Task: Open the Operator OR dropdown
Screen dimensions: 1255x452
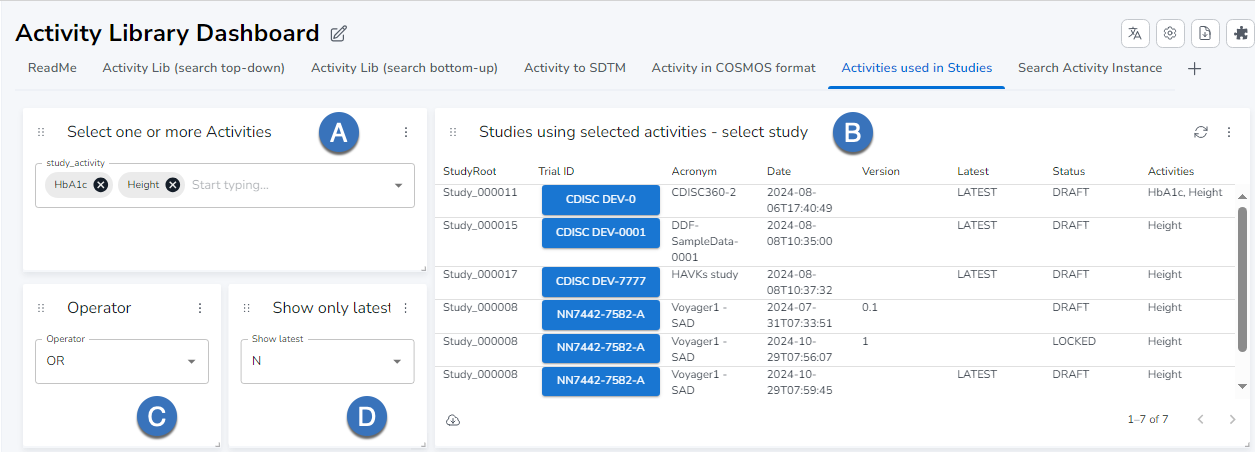Action: 121,361
